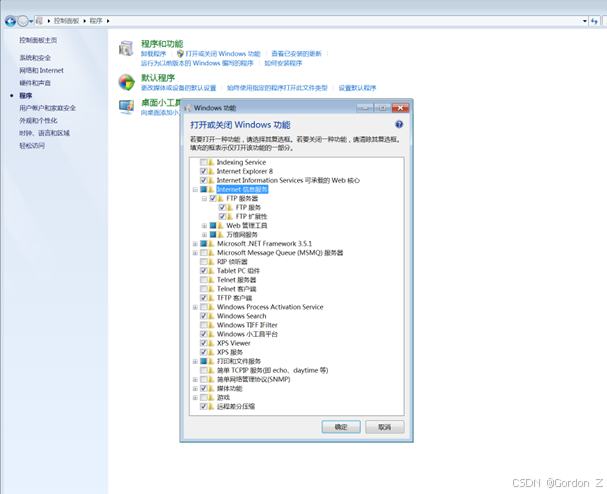Click the 程序和功能 category icon
The height and width of the screenshot is (494, 607).
(x=126, y=49)
